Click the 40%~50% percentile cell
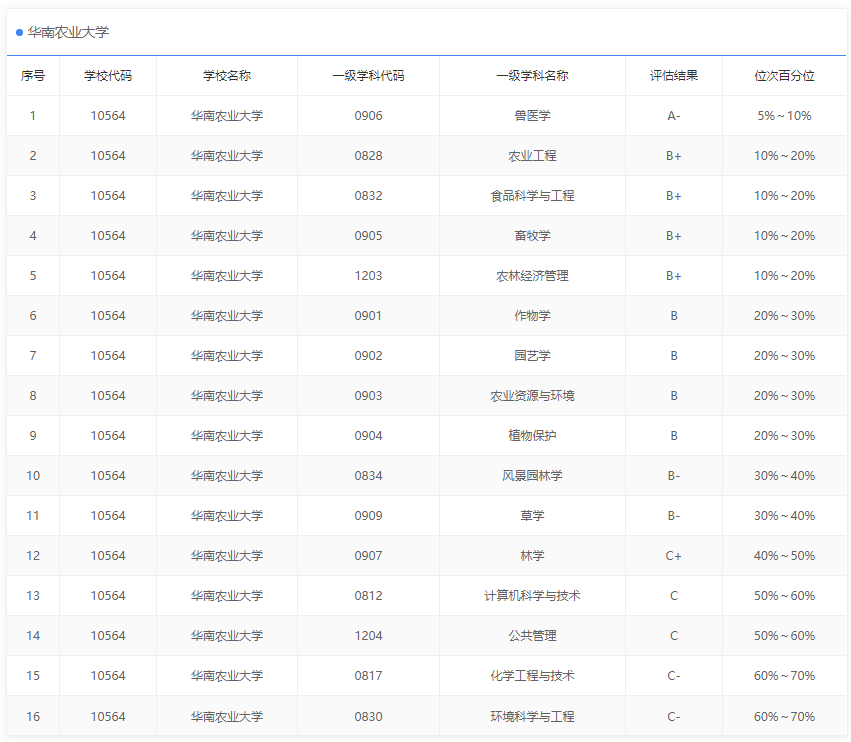This screenshot has height=742, width=851. pyautogui.click(x=784, y=556)
